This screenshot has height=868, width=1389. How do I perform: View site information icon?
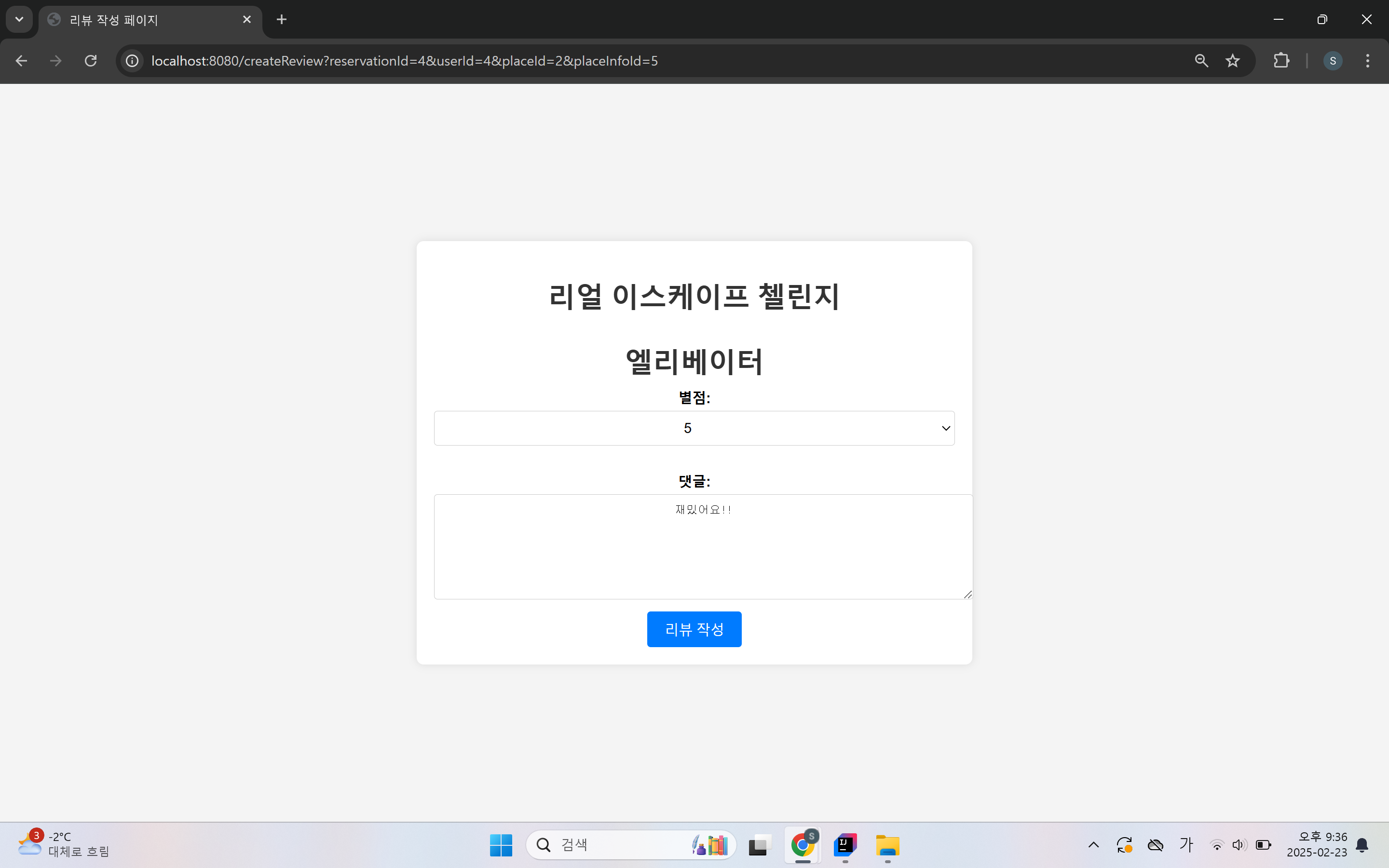pos(133,61)
